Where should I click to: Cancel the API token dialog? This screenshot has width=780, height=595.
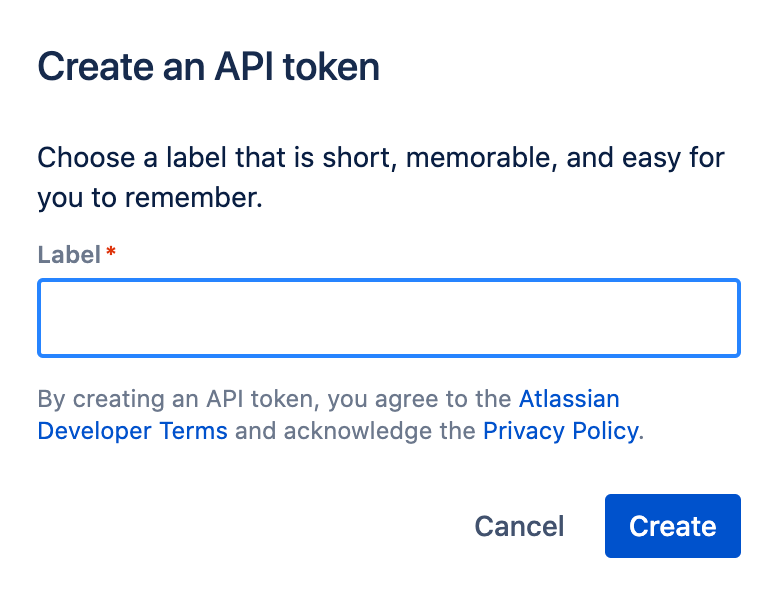click(519, 527)
